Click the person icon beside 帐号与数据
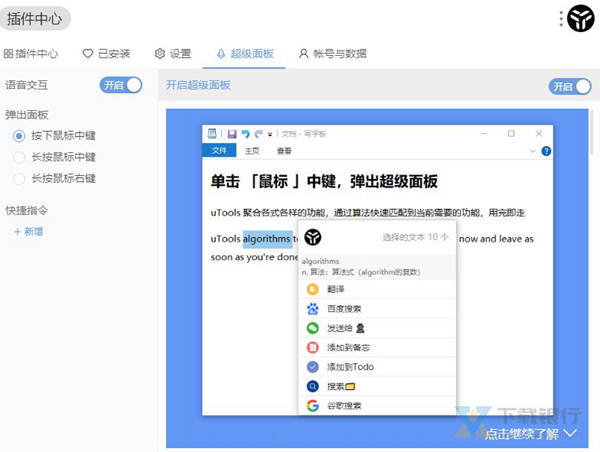 (303, 54)
